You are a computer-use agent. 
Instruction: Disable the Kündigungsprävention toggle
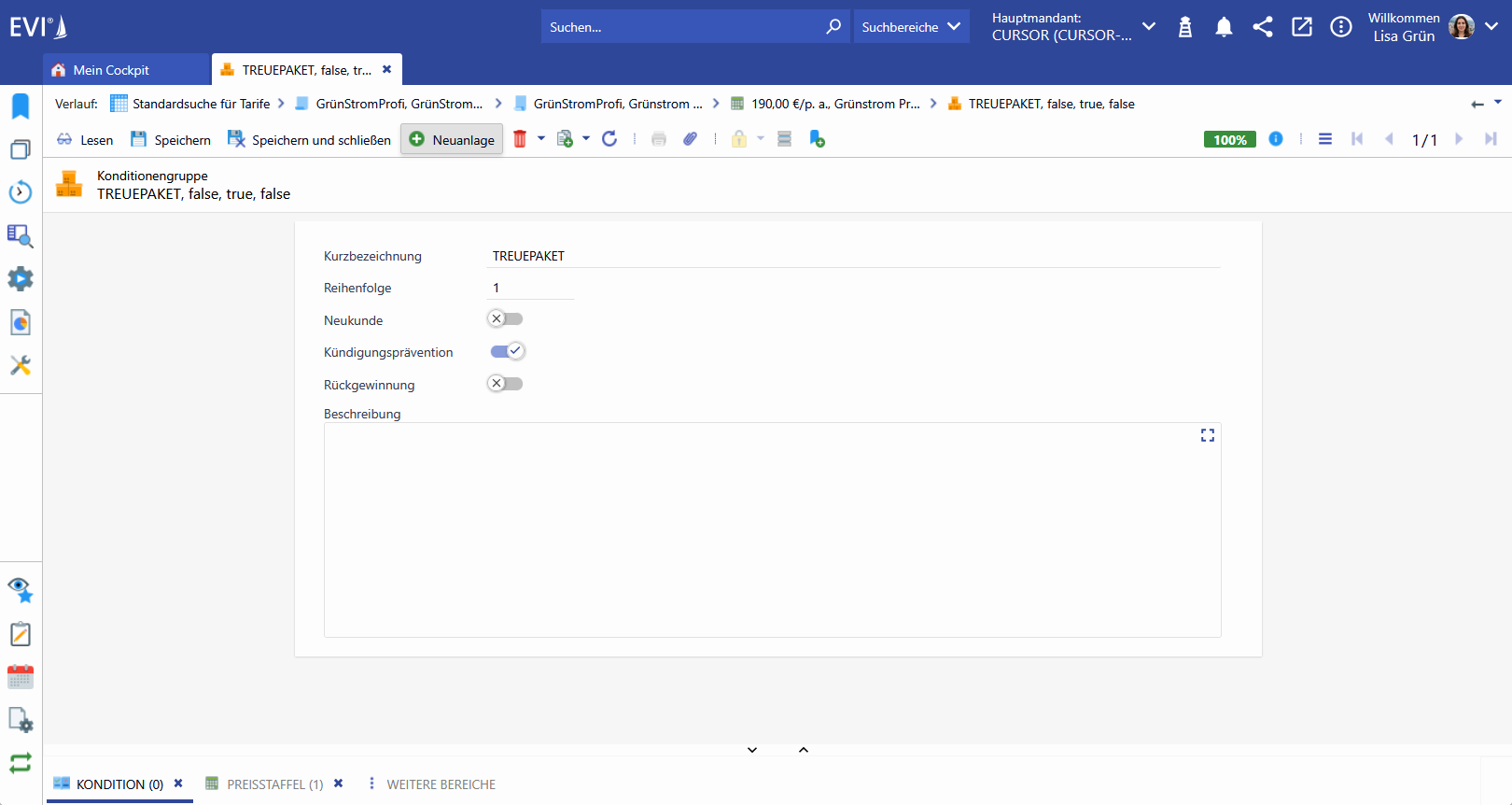[x=508, y=351]
